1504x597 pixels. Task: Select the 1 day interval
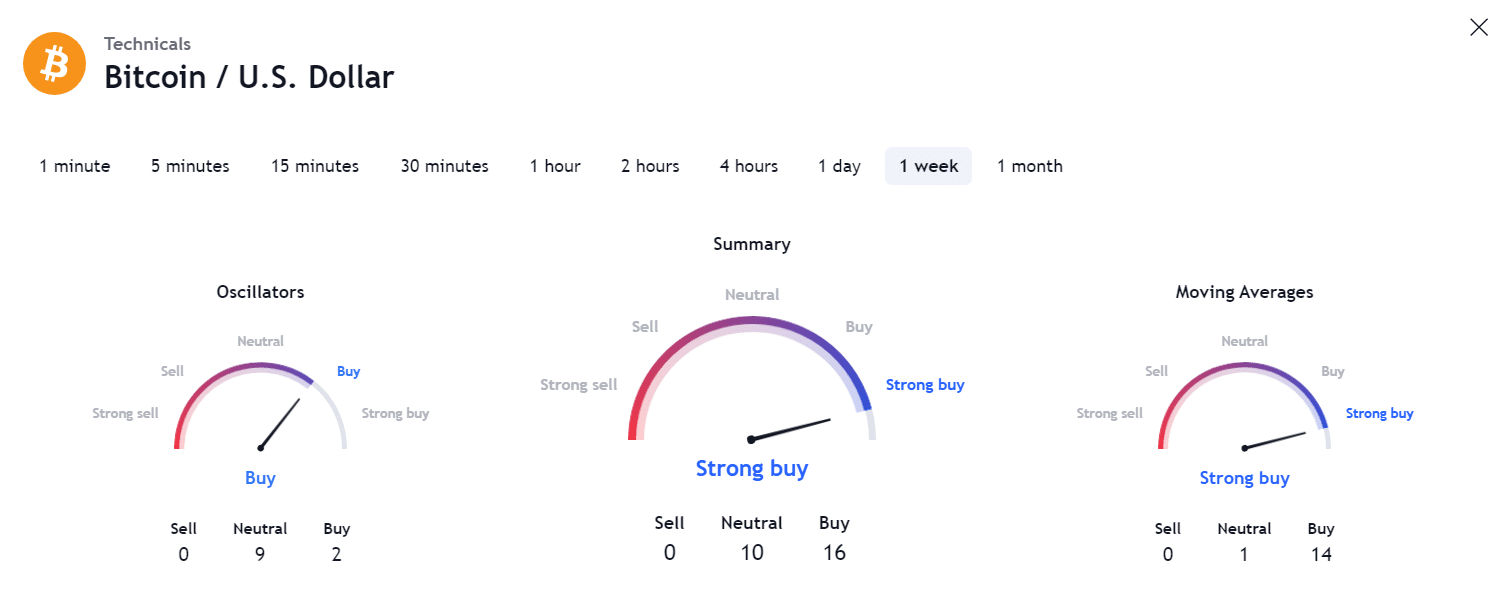[839, 166]
